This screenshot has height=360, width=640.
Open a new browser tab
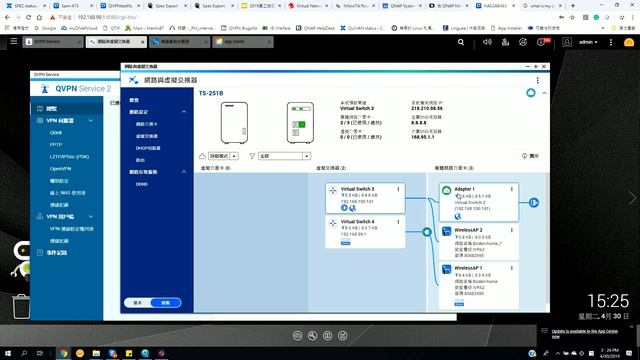coord(573,6)
